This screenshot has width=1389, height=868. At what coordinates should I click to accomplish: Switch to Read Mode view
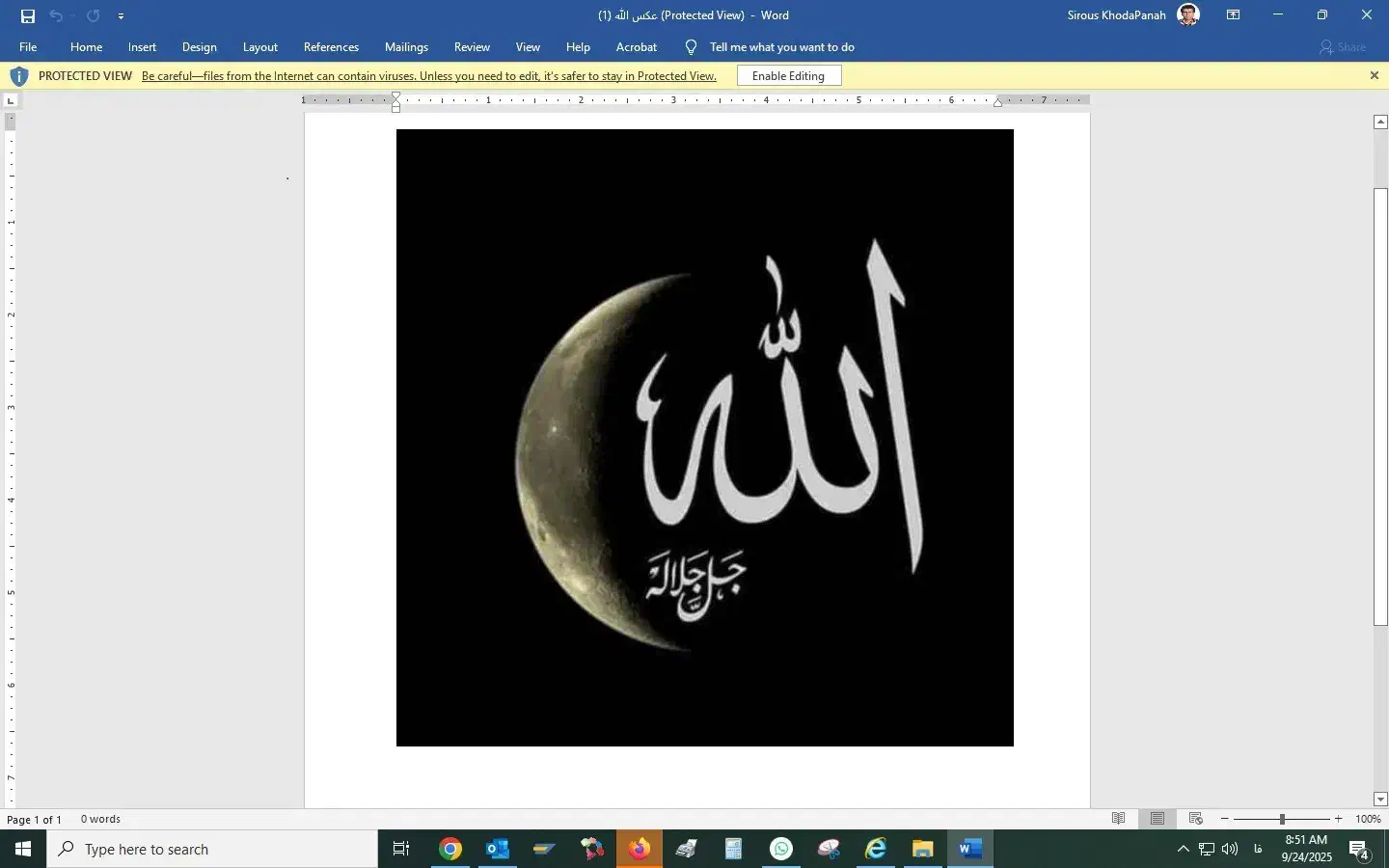[x=1119, y=819]
